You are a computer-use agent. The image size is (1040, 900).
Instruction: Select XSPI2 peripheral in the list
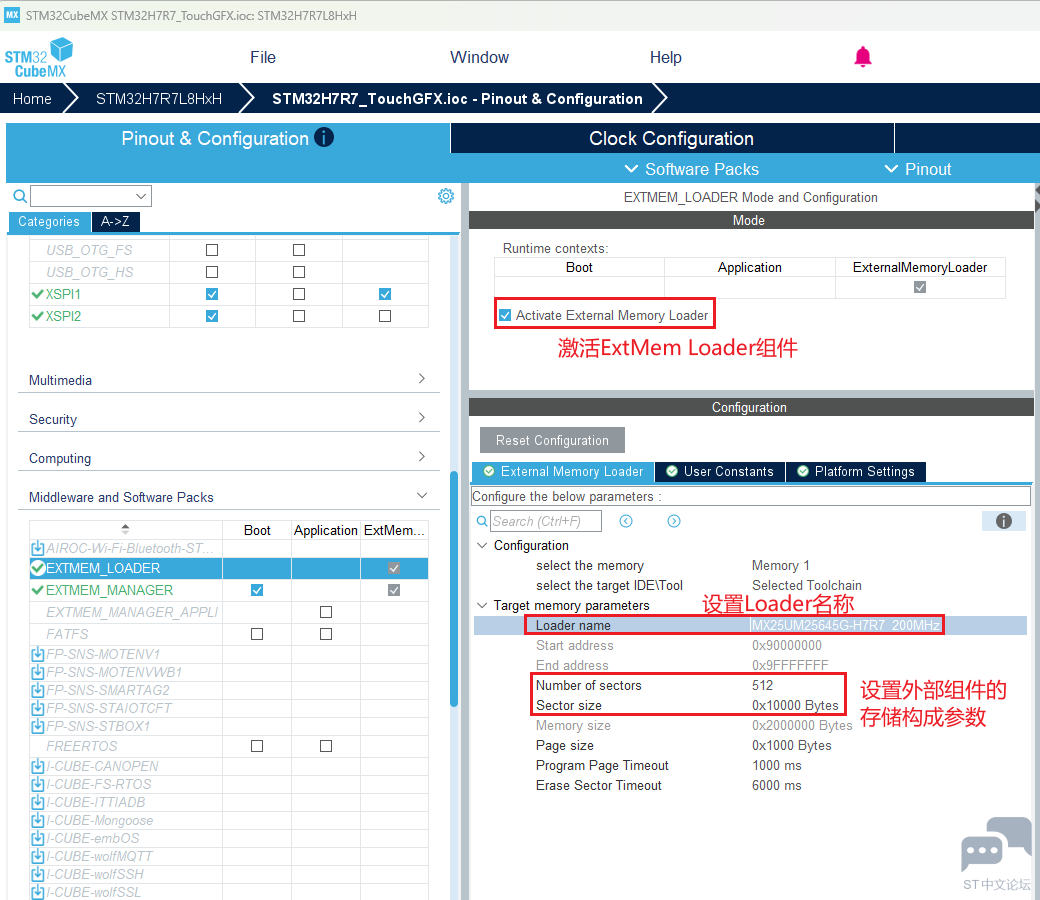(63, 316)
